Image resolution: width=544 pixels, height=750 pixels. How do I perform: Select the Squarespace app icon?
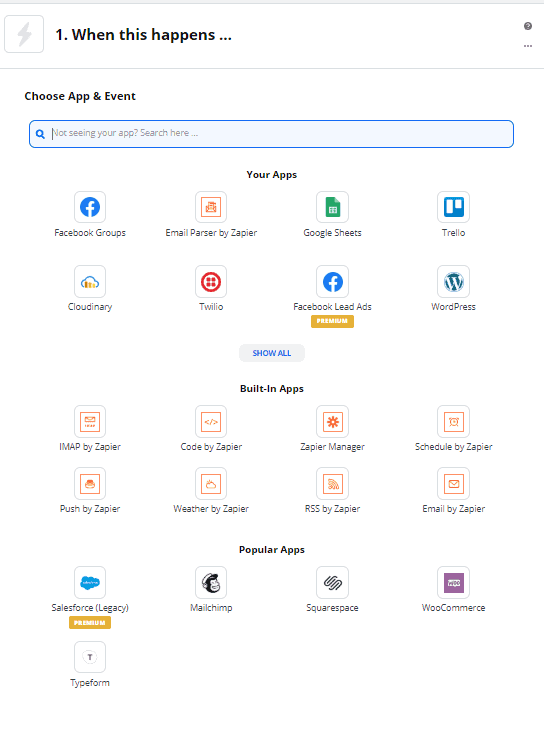(333, 583)
